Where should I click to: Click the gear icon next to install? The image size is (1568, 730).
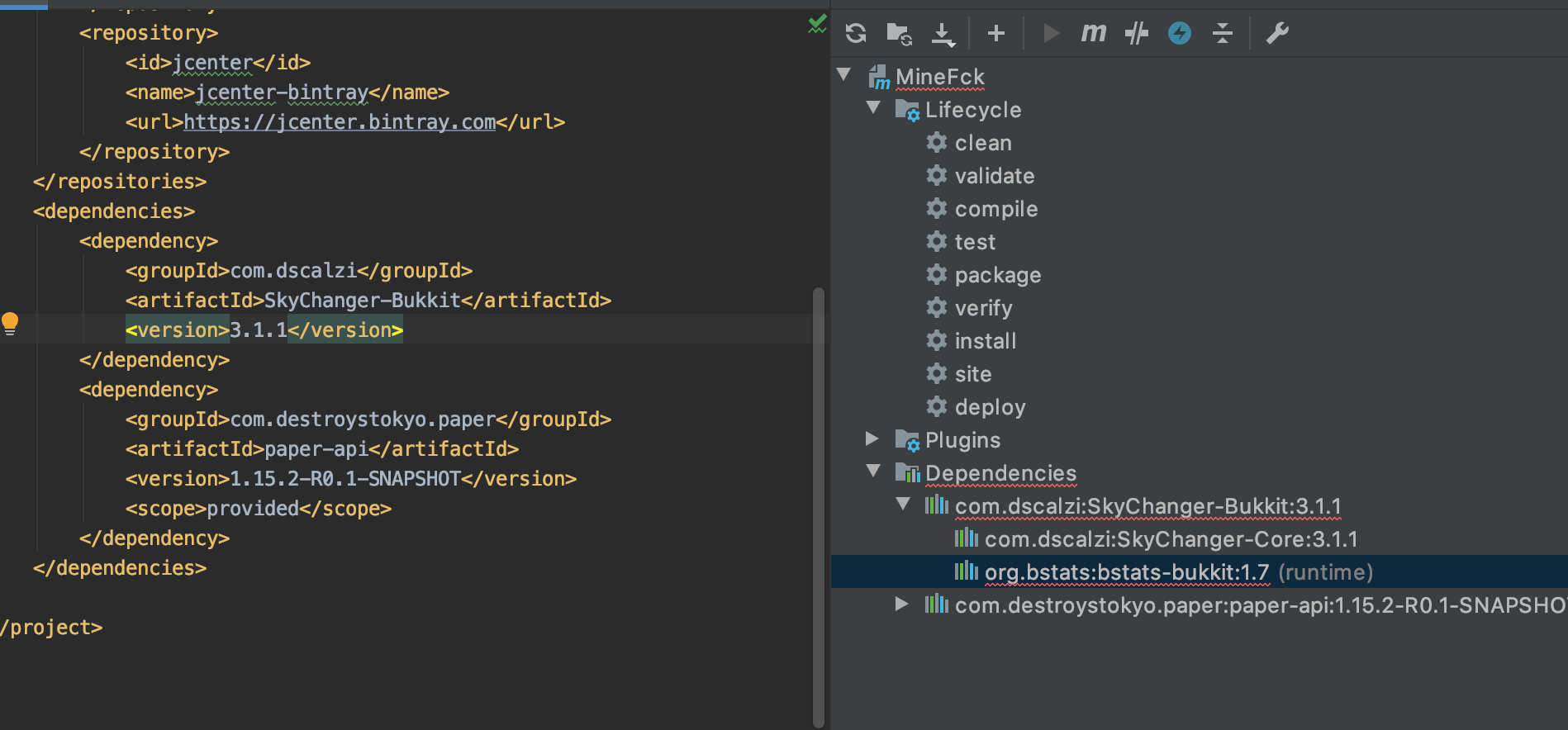click(937, 340)
